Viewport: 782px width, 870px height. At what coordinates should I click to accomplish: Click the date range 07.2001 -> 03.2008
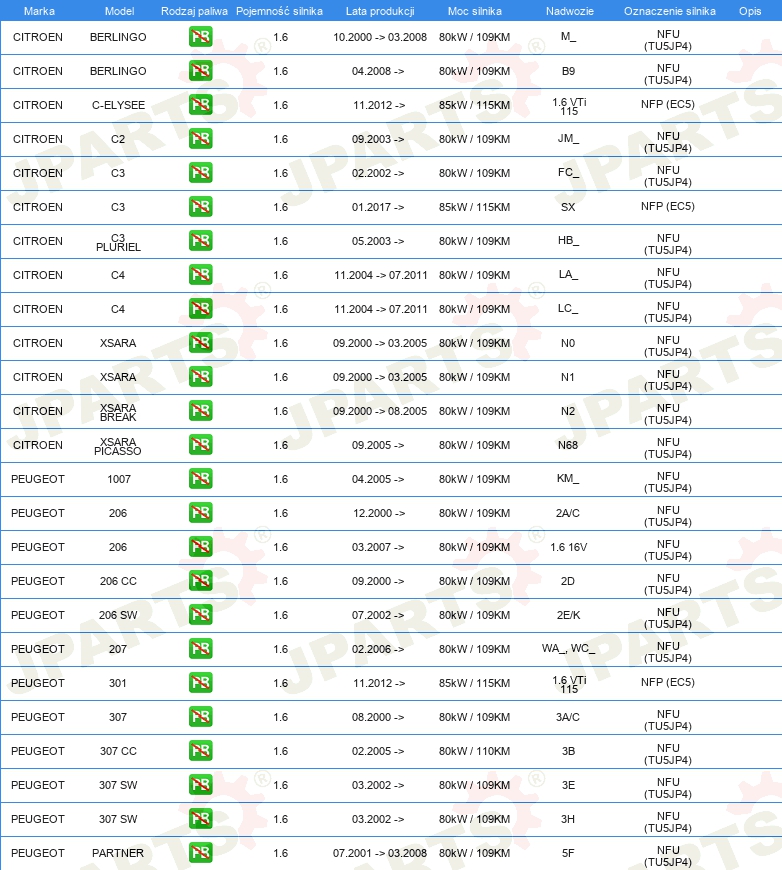(380, 853)
